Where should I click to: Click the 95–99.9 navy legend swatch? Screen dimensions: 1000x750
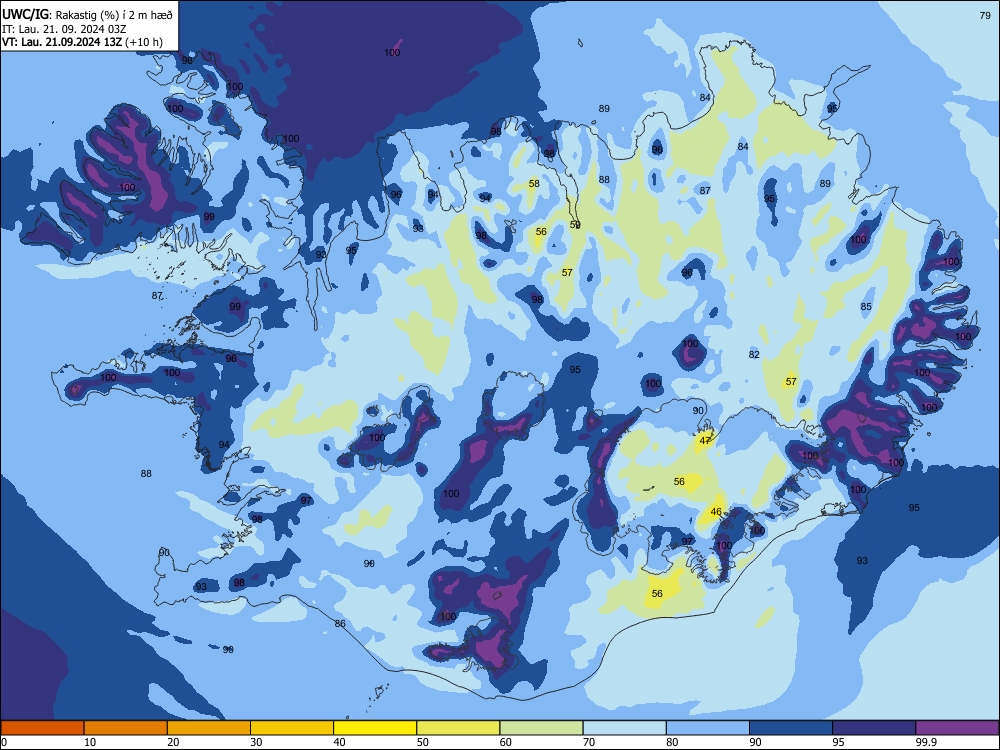(874, 728)
